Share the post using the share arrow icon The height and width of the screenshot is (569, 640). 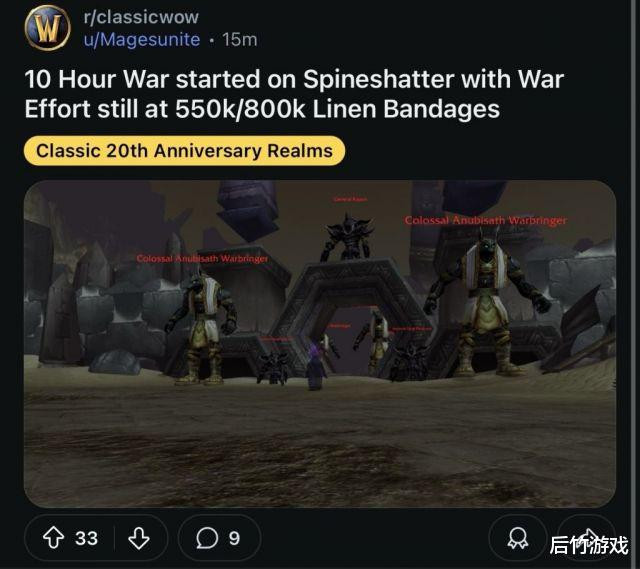point(587,537)
